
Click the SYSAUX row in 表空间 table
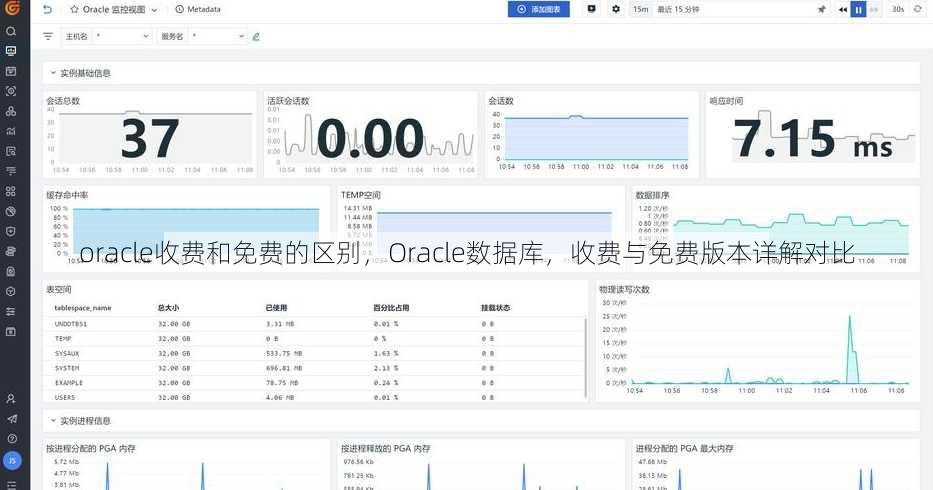(x=315, y=353)
